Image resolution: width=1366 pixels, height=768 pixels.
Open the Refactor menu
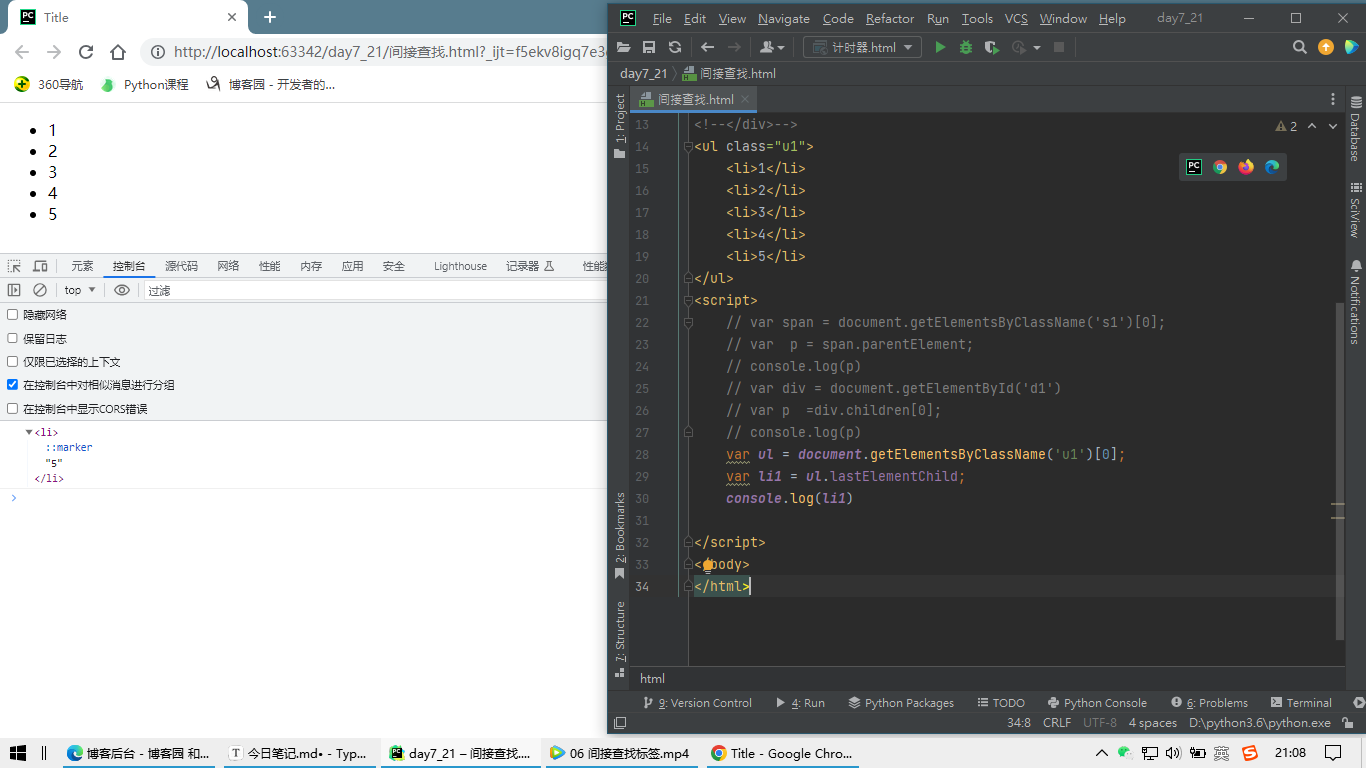[889, 18]
